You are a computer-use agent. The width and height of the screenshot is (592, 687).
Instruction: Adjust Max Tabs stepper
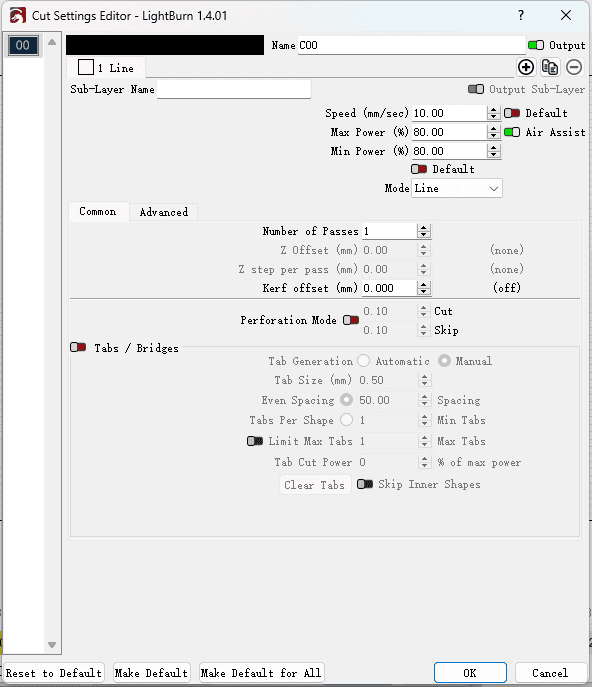pos(425,441)
